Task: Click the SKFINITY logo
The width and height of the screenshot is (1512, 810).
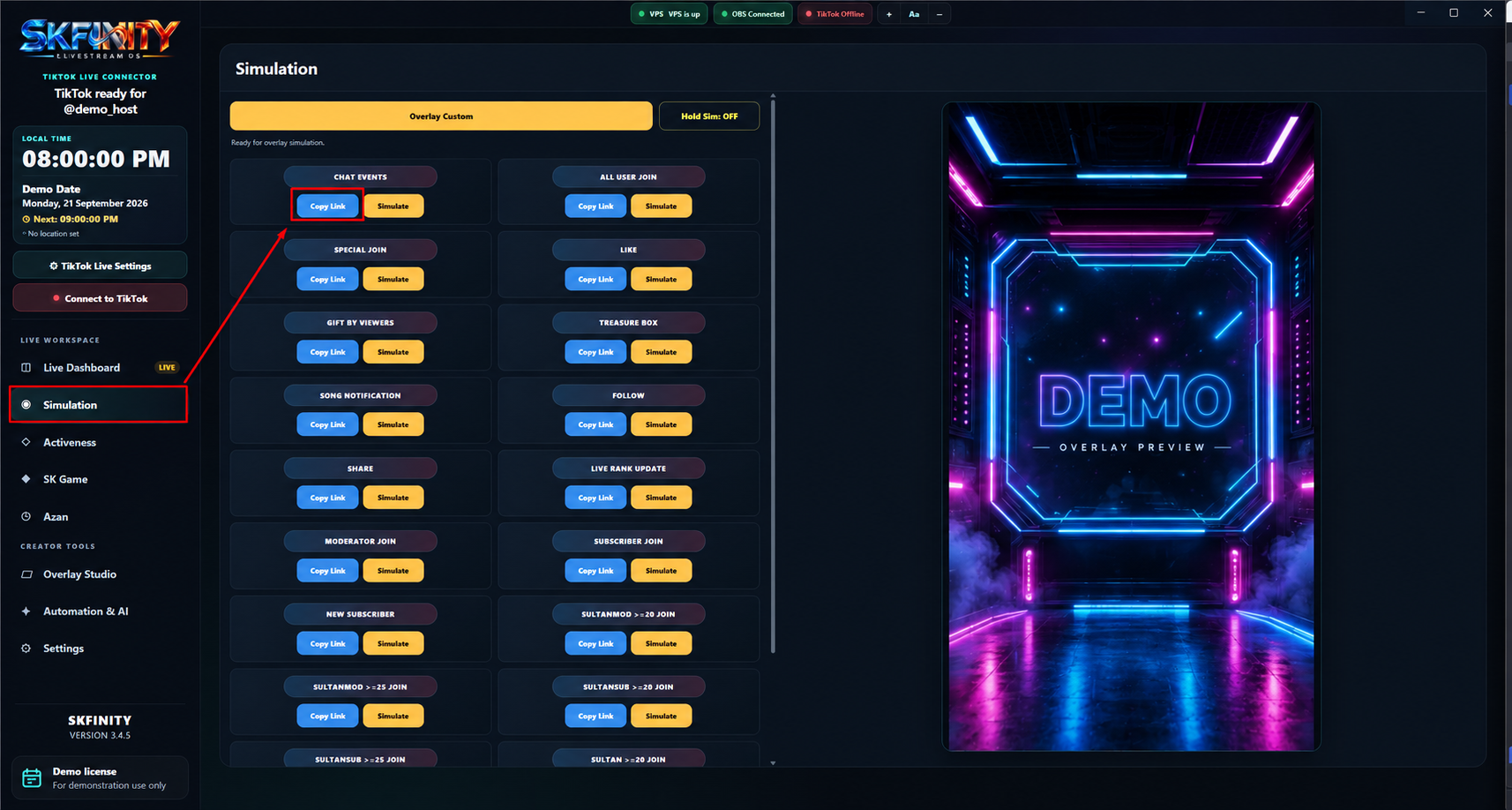Action: coord(100,38)
